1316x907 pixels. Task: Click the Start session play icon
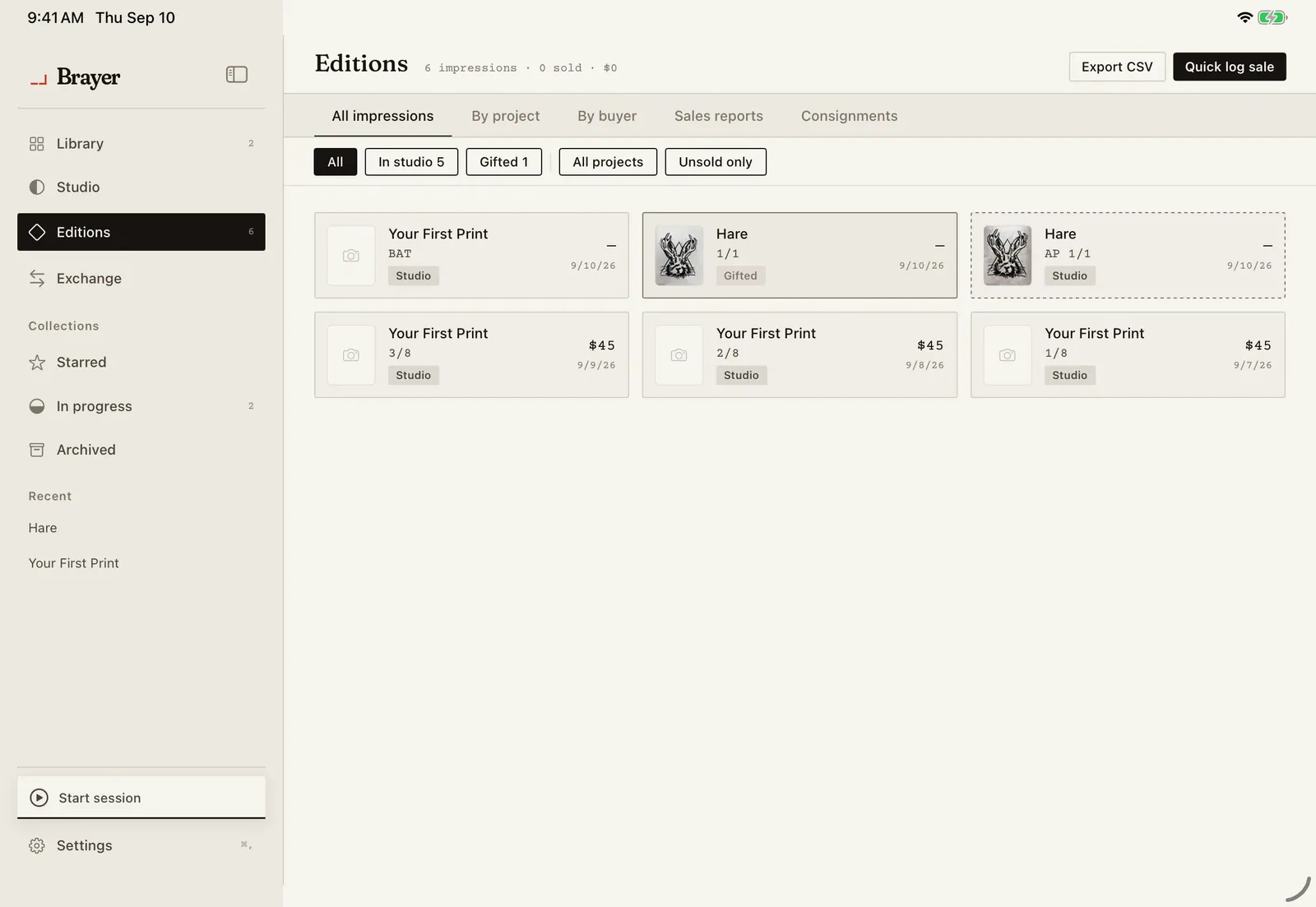[x=39, y=798]
